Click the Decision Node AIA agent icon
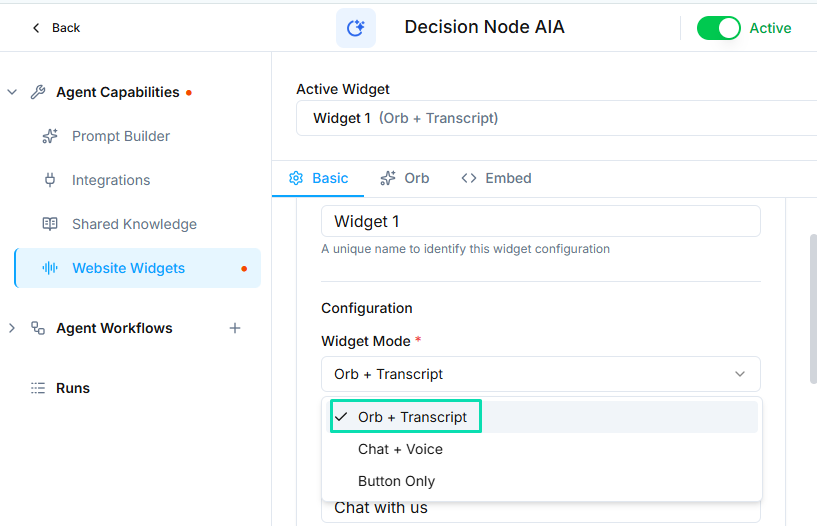Image resolution: width=817 pixels, height=526 pixels. pos(355,28)
